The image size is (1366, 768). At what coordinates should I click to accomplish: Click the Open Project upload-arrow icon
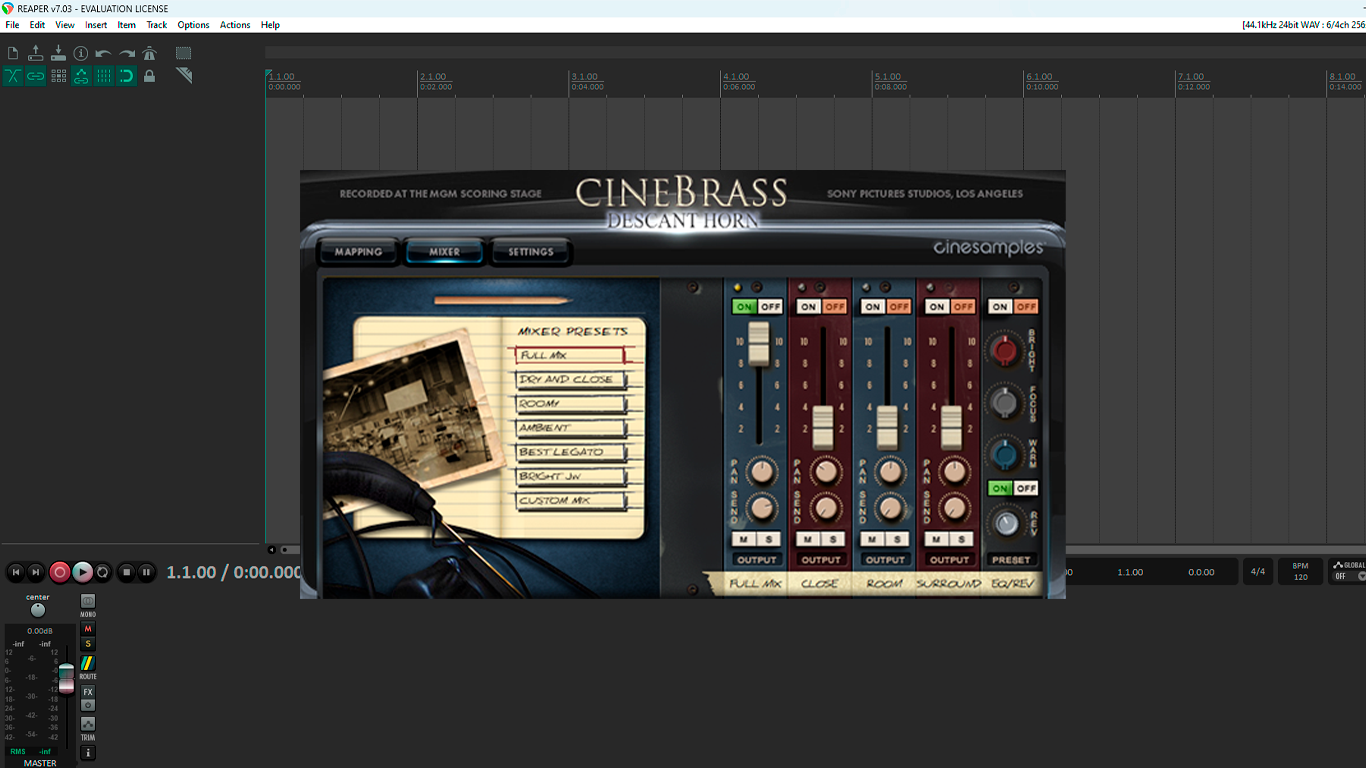click(x=35, y=53)
